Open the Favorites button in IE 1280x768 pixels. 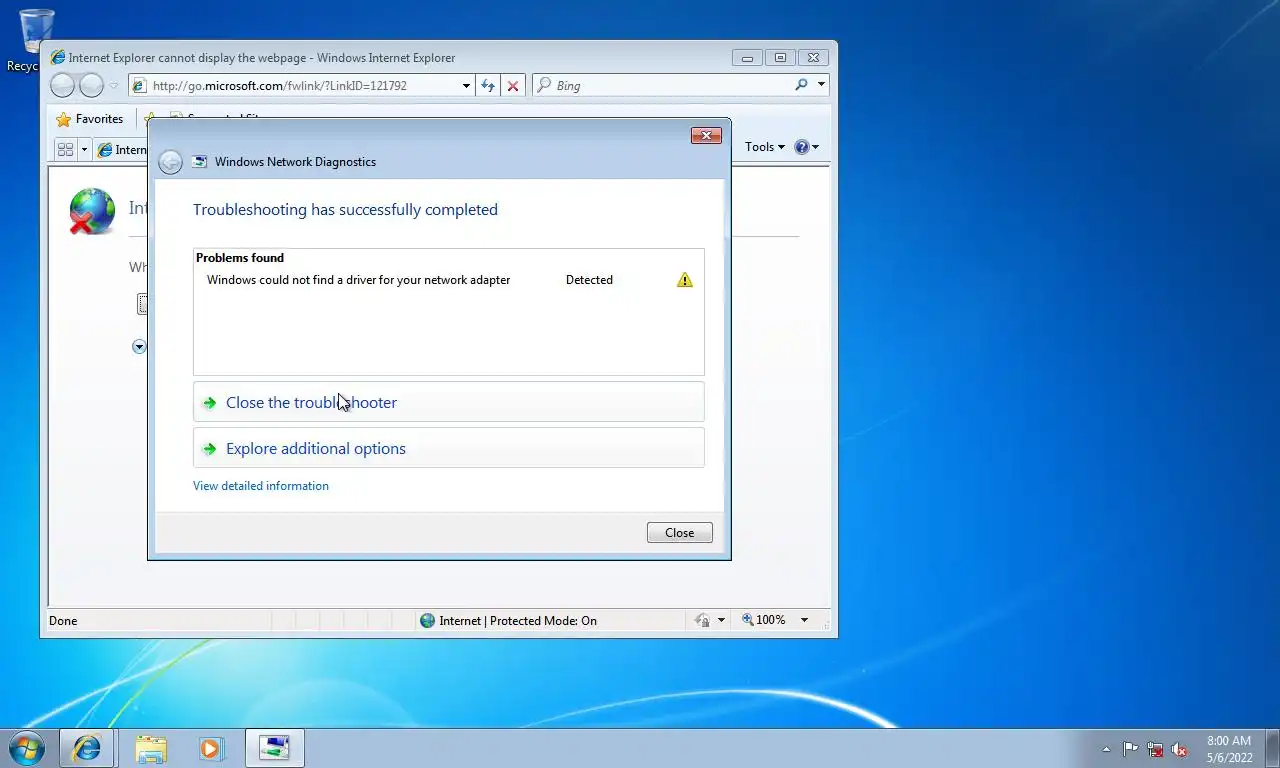(x=90, y=119)
